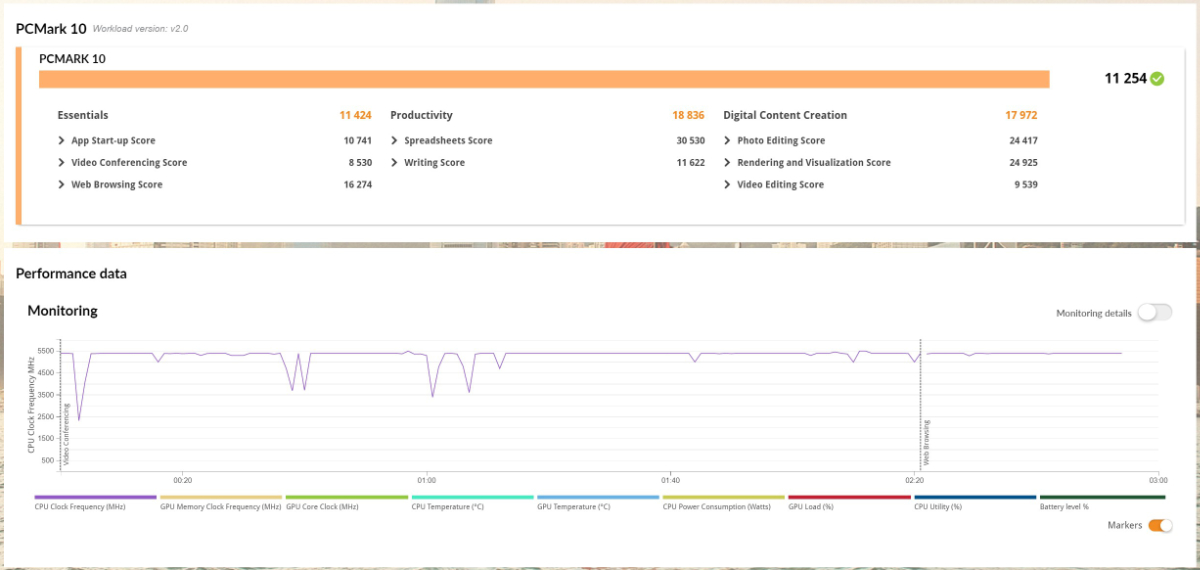Click the green validation checkmark icon

[1157, 78]
